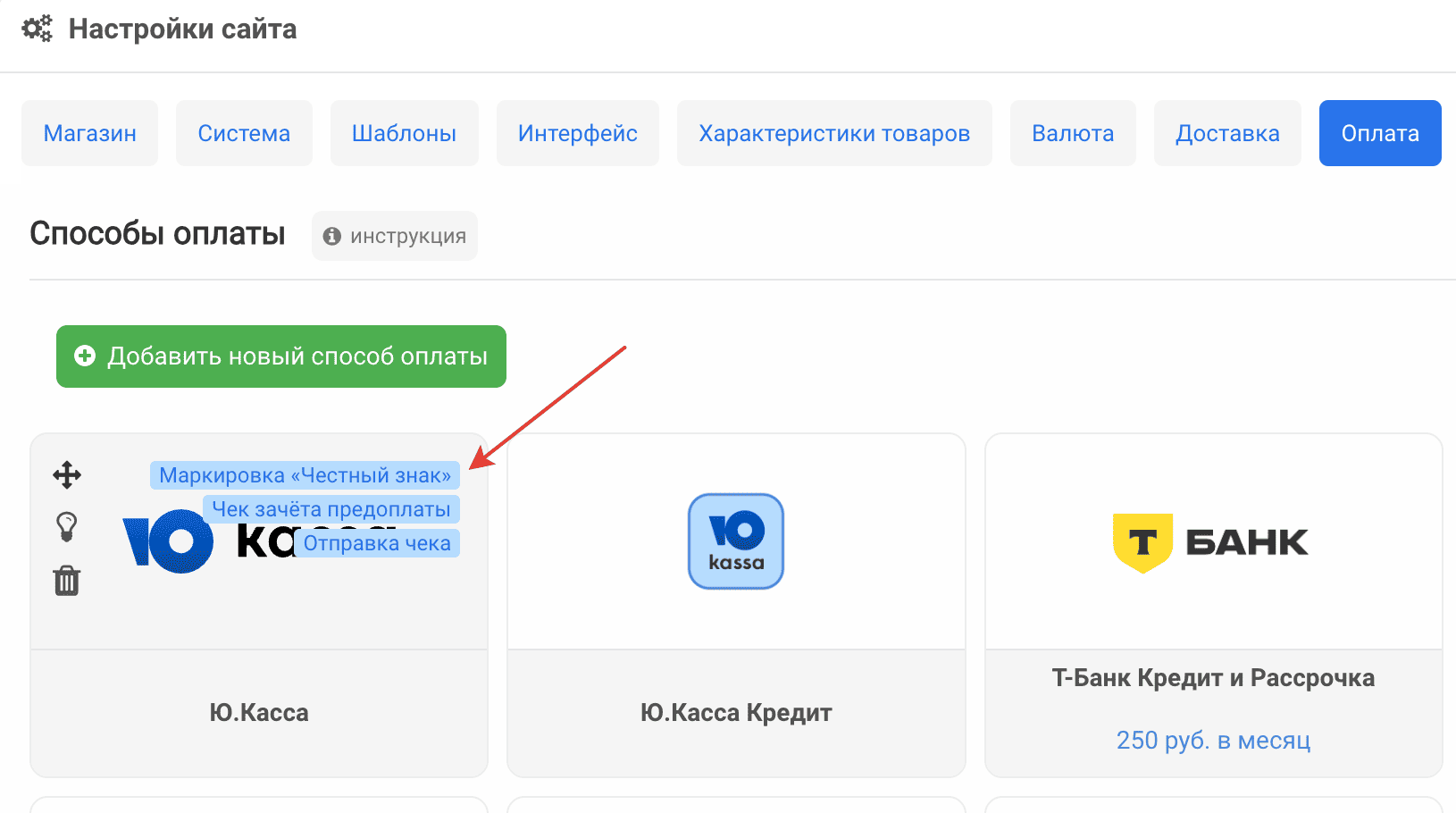Click the 250 руб. в месяц link
The image size is (1456, 813).
1213,740
